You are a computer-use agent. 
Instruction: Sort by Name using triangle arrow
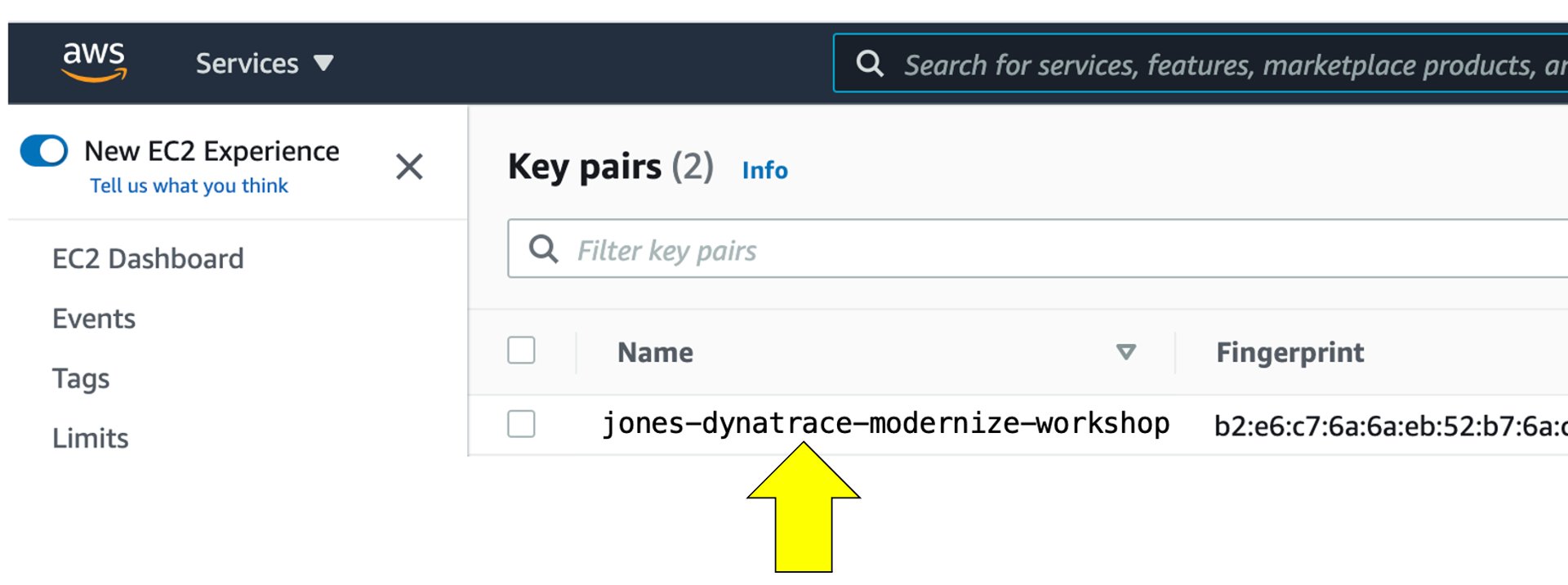pos(1126,352)
